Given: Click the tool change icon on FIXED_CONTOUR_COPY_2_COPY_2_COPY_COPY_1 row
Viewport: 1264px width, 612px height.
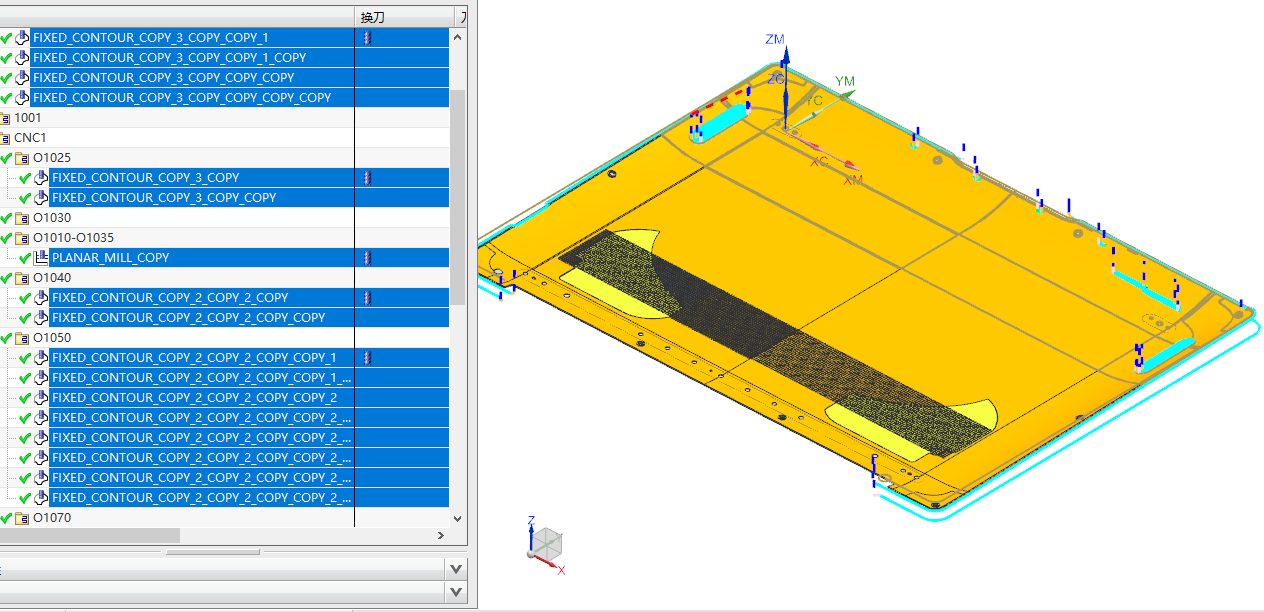Looking at the screenshot, I should click(367, 358).
